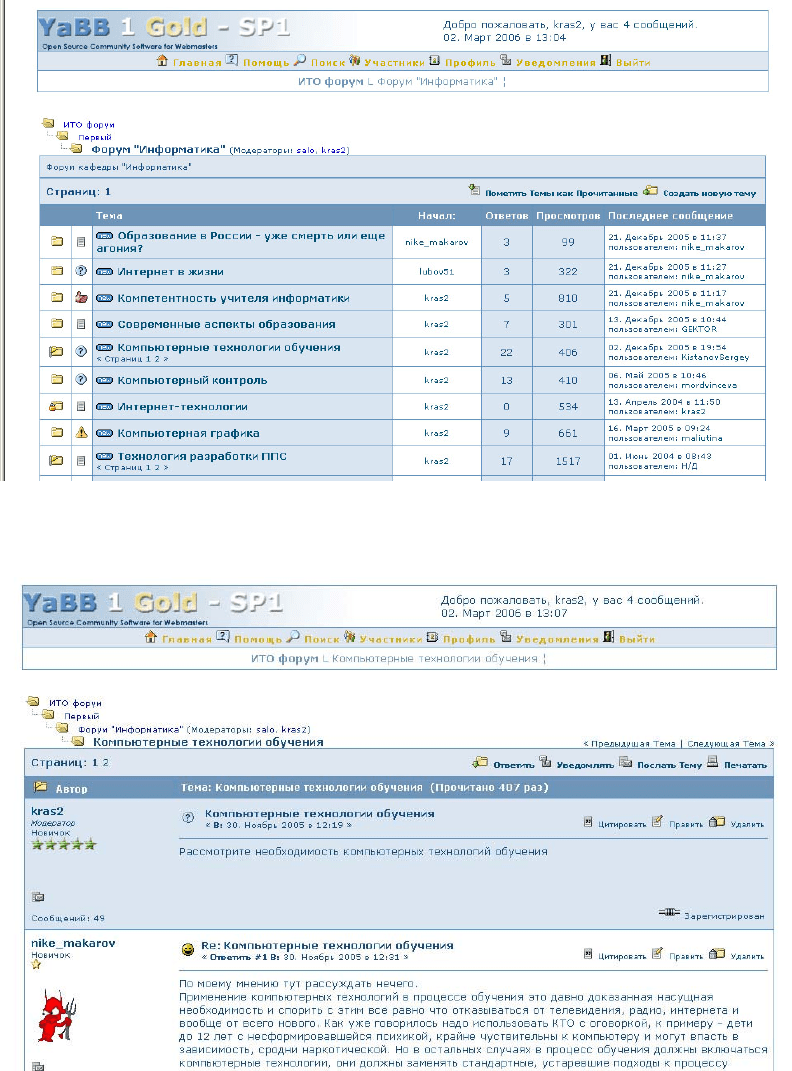Open the nike_makarov profile in the Начал column
This screenshot has width=792, height=1071.
pos(436,242)
